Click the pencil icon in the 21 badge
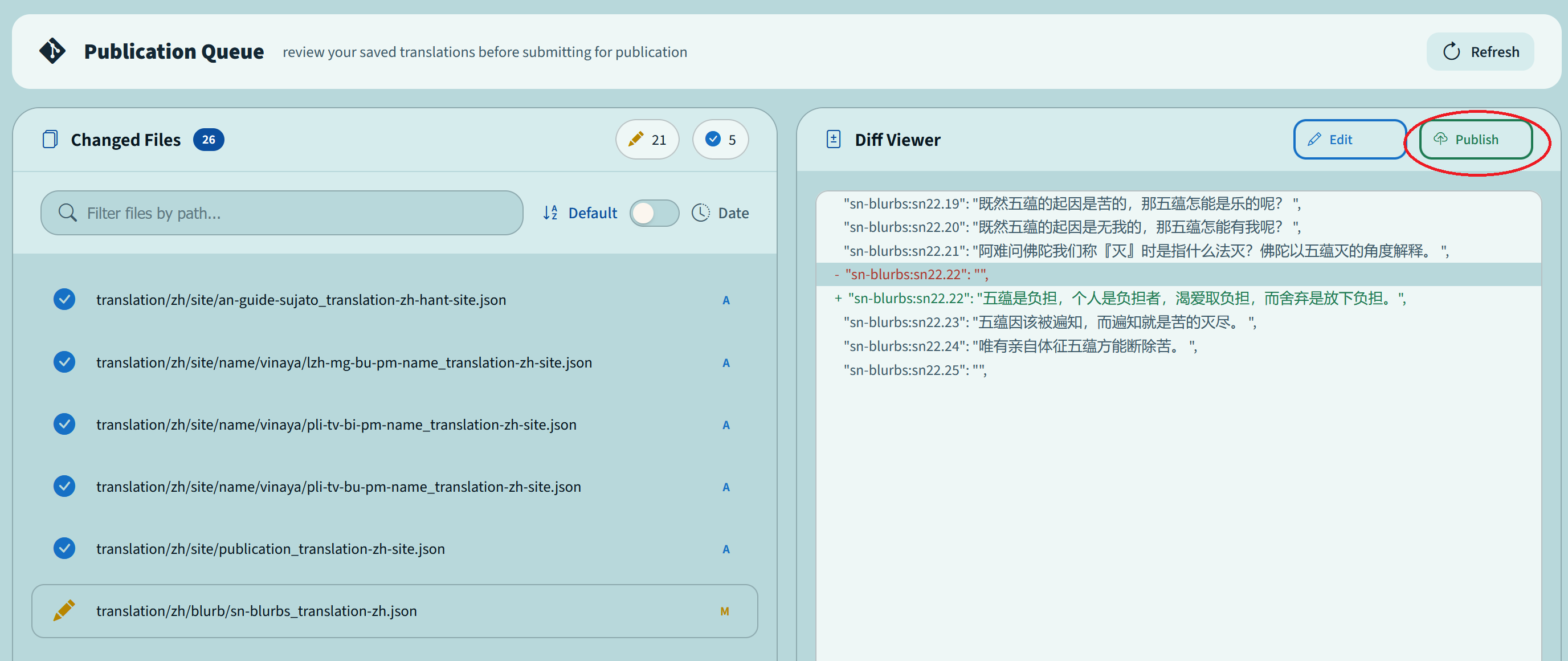This screenshot has height=661, width=1568. (635, 140)
